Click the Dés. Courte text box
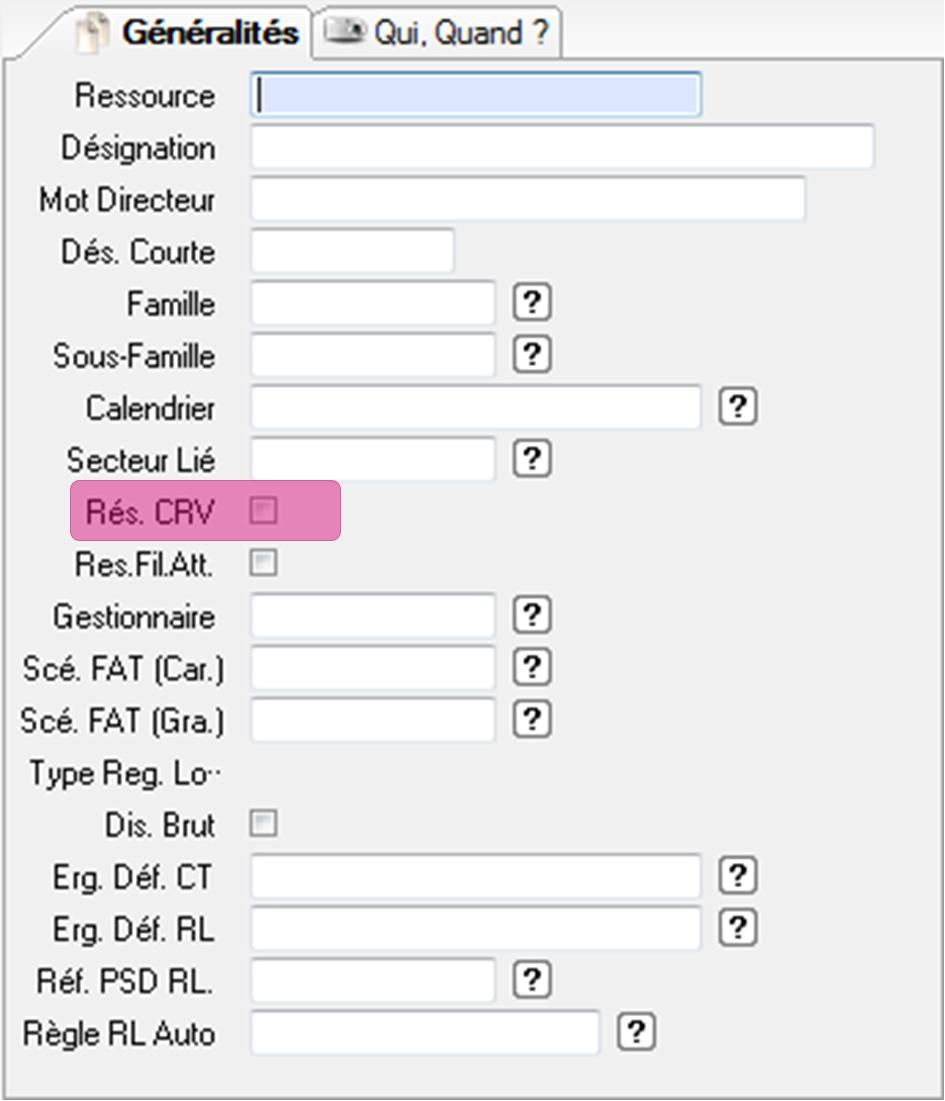945x1101 pixels. pyautogui.click(x=352, y=251)
